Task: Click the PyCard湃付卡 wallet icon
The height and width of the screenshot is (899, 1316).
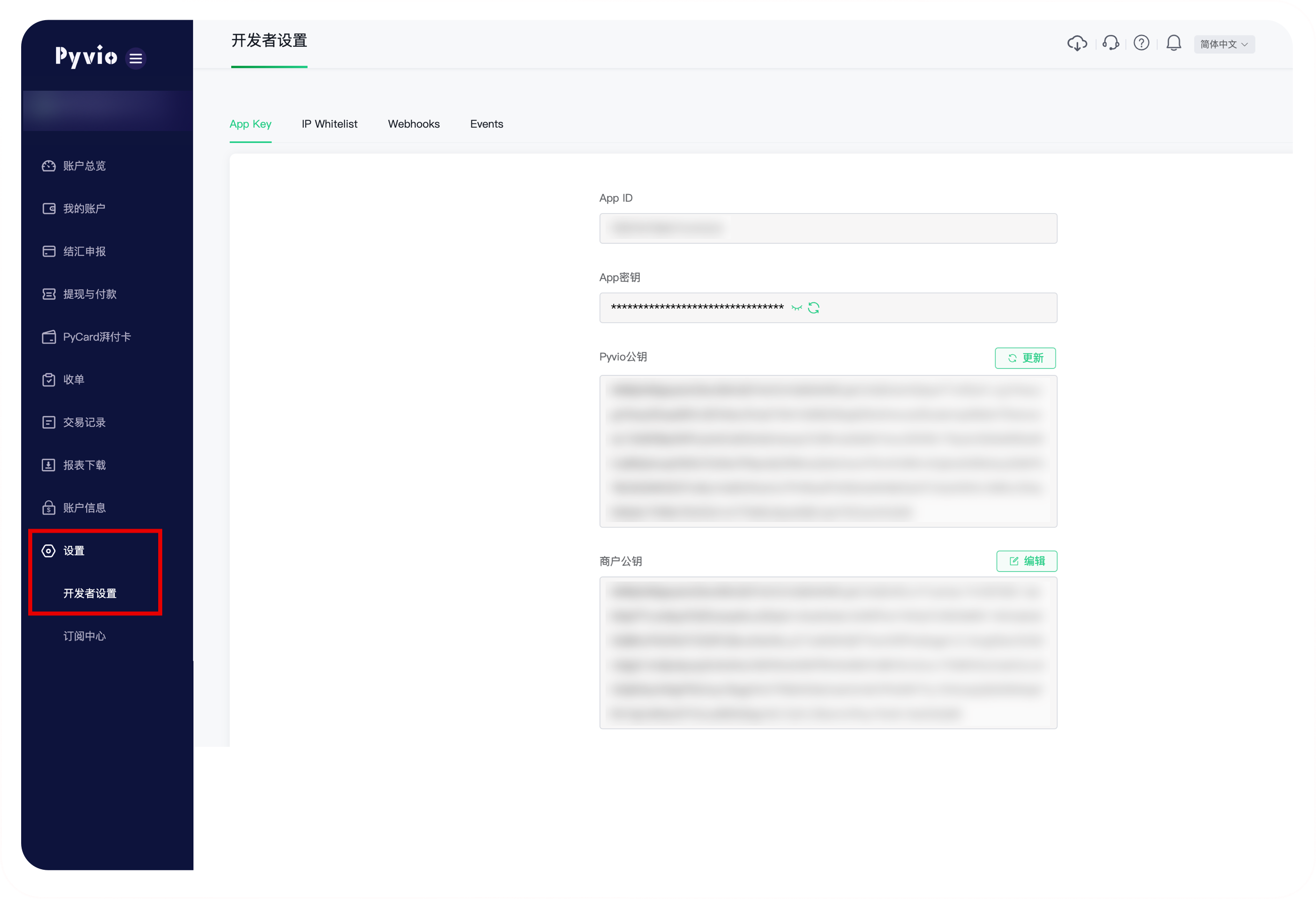Action: (x=49, y=337)
